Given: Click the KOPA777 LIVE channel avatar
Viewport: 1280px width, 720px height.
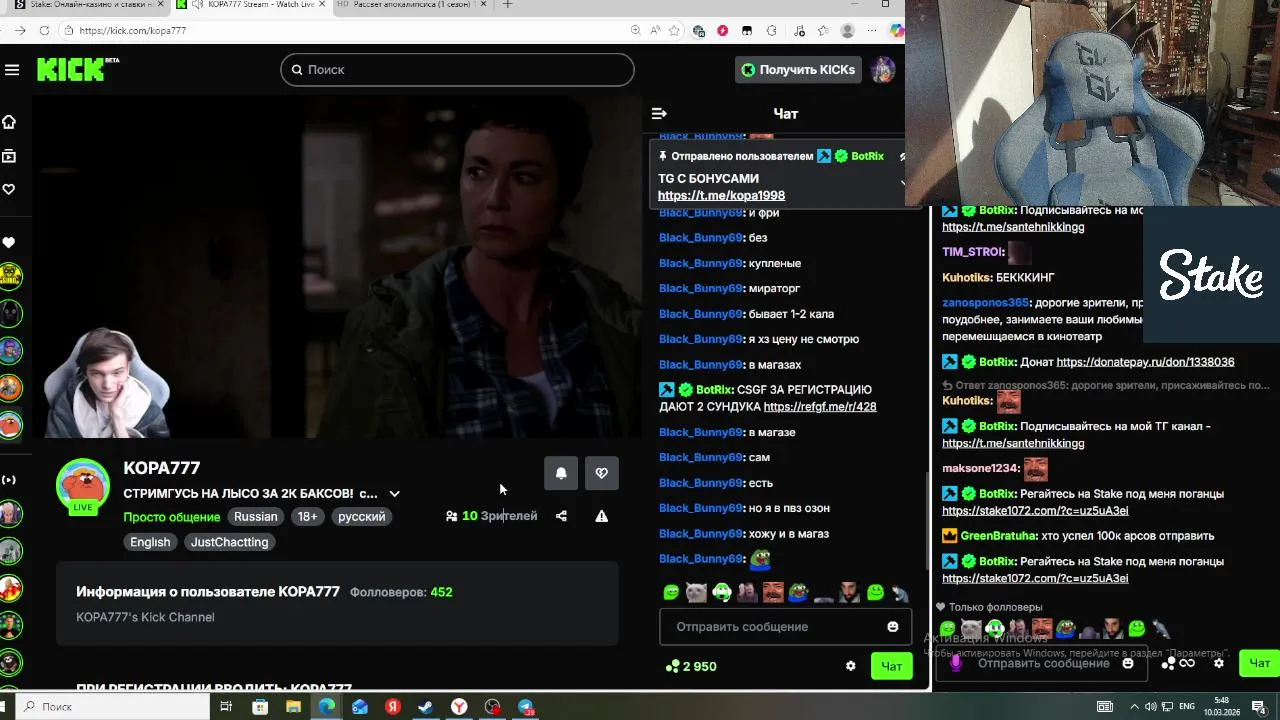Looking at the screenshot, I should (x=83, y=487).
